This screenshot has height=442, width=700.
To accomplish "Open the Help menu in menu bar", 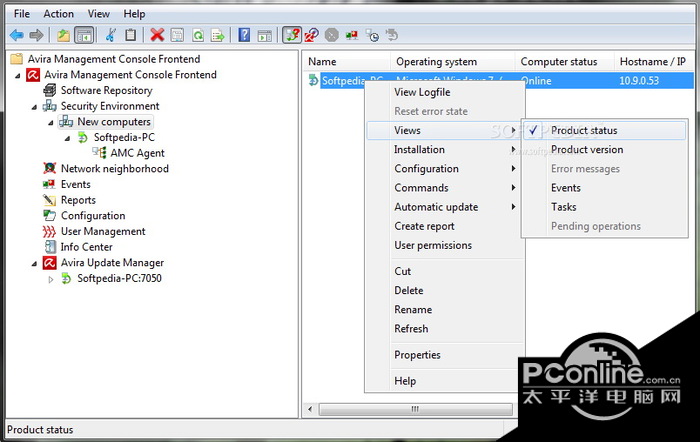I will pyautogui.click(x=134, y=14).
